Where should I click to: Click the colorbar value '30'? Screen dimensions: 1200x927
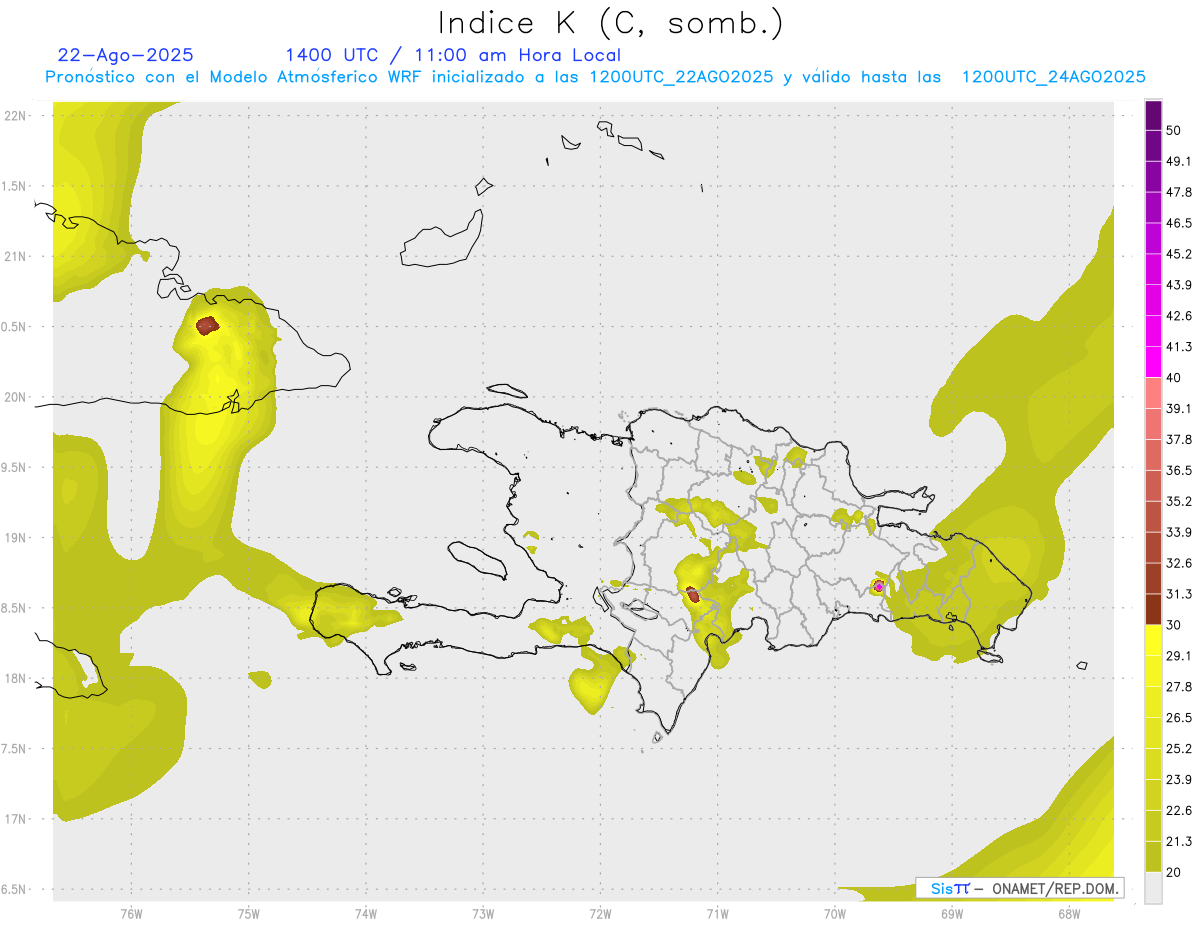pyautogui.click(x=1175, y=625)
